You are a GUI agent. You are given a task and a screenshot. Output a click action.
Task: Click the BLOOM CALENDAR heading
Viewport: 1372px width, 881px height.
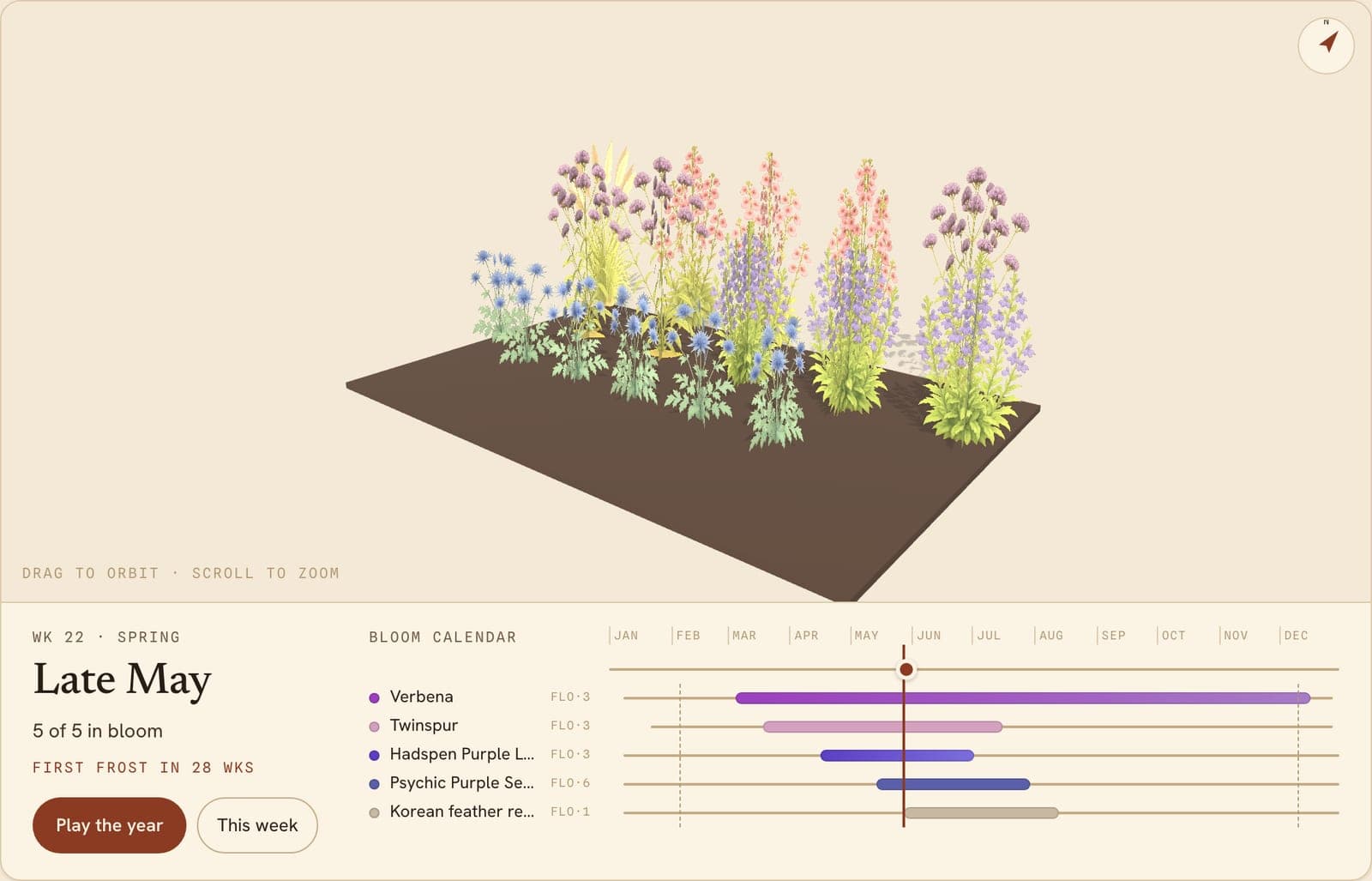point(442,637)
